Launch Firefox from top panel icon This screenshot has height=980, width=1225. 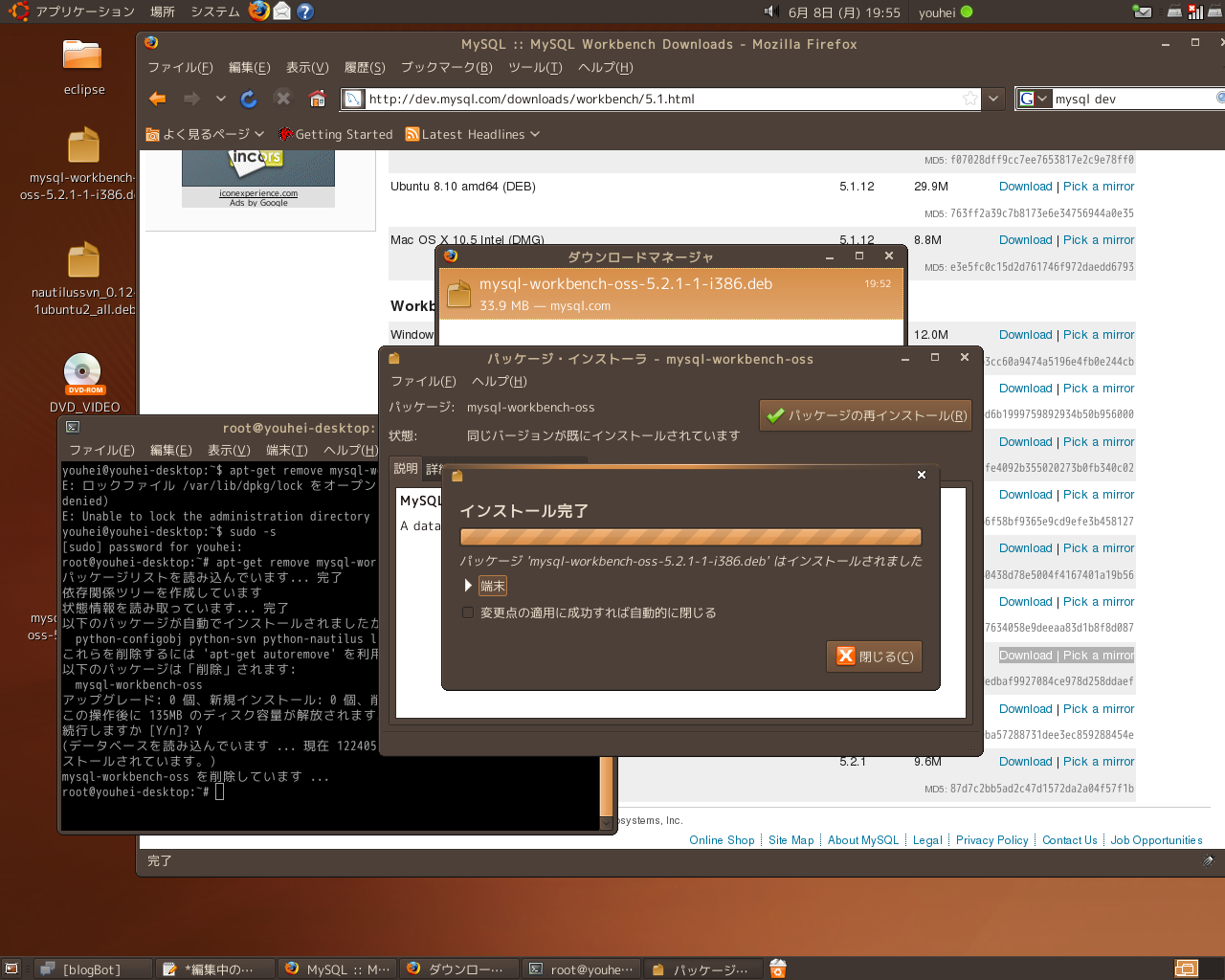(258, 11)
